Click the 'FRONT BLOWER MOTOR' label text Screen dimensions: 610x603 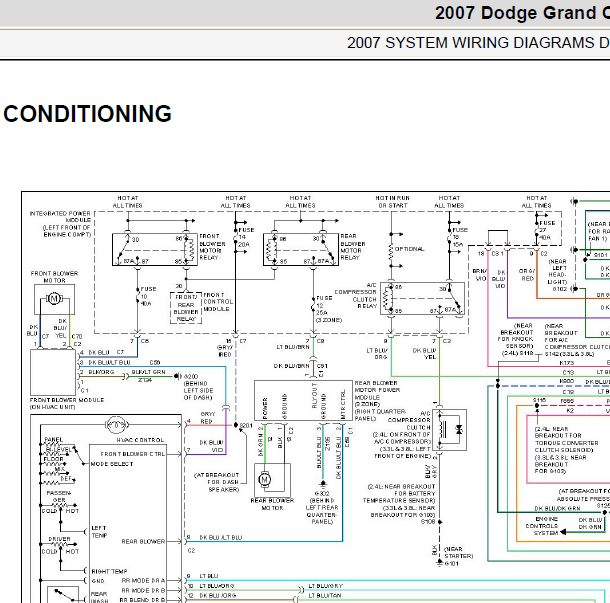tap(54, 277)
